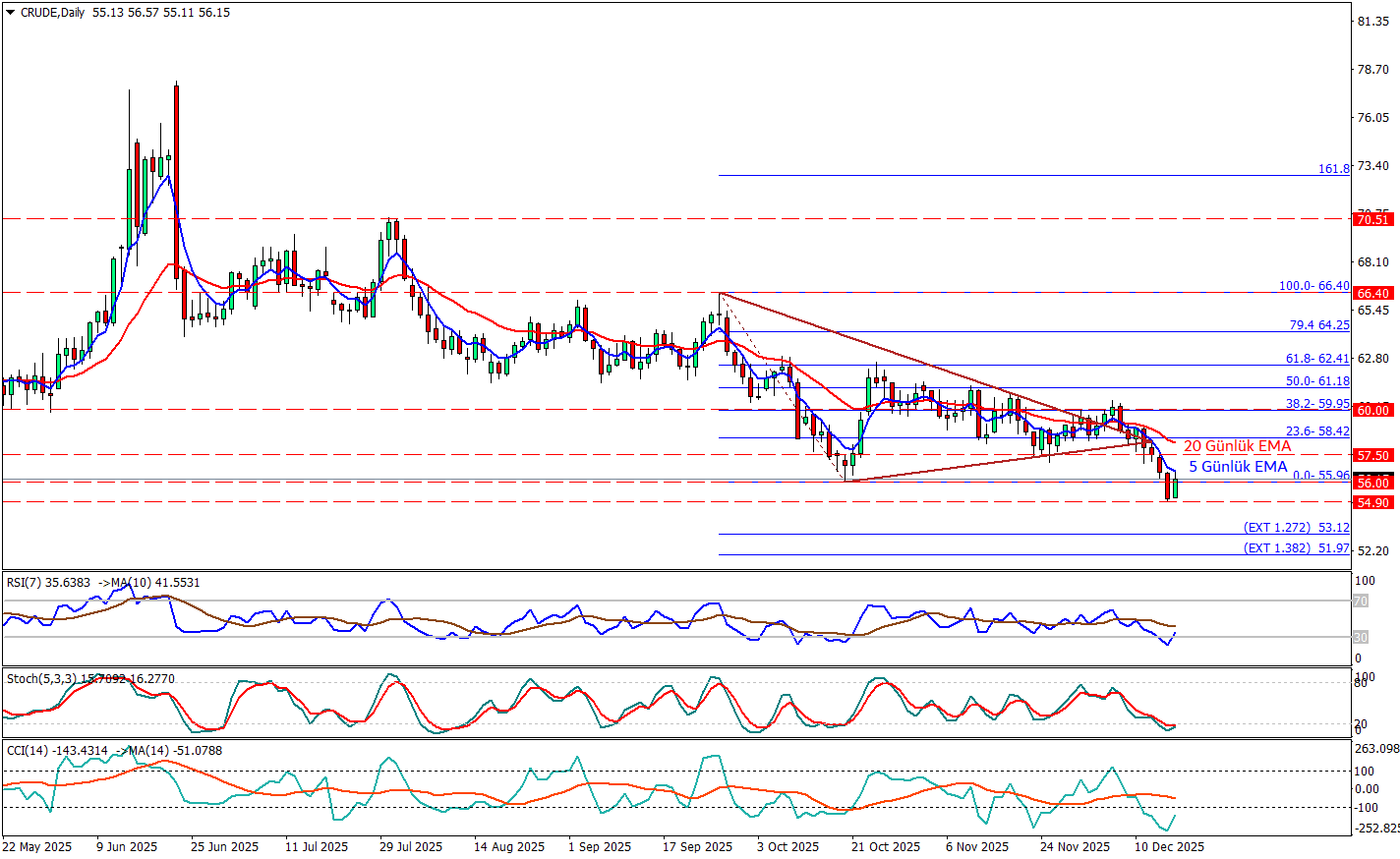
Task: Select the red 66.40 price level tag
Action: coord(1372,293)
